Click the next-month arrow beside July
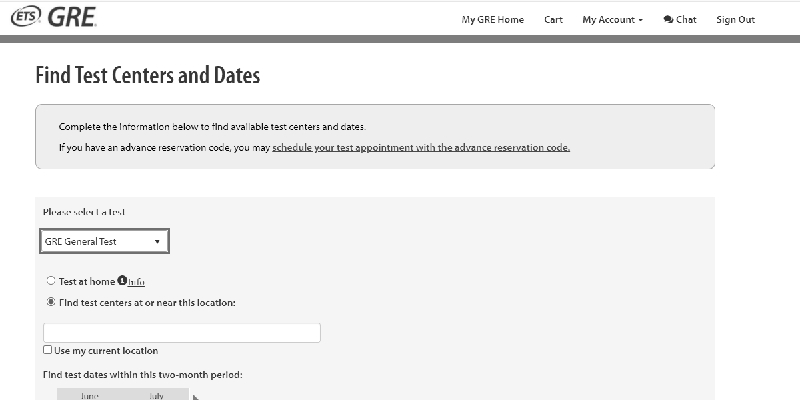This screenshot has height=400, width=800. click(x=195, y=397)
